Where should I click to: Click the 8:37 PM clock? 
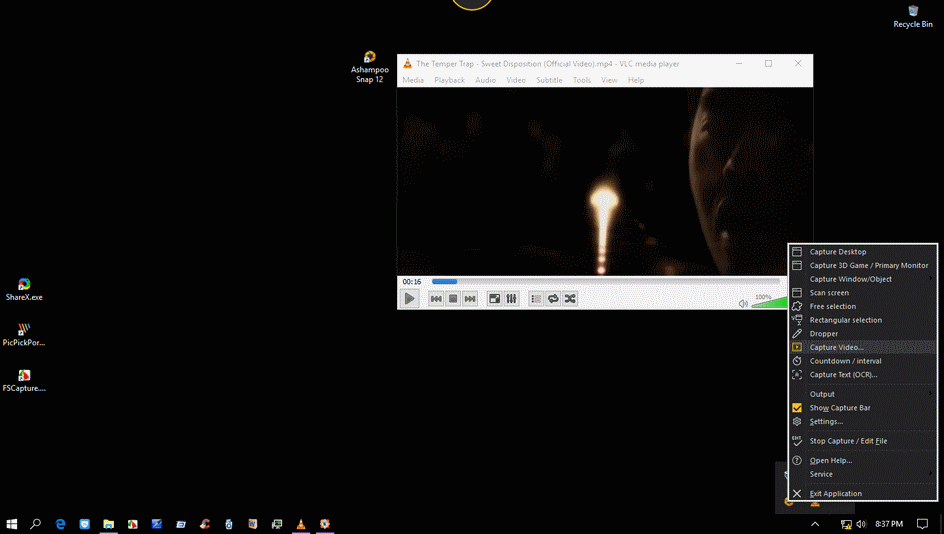coord(889,524)
